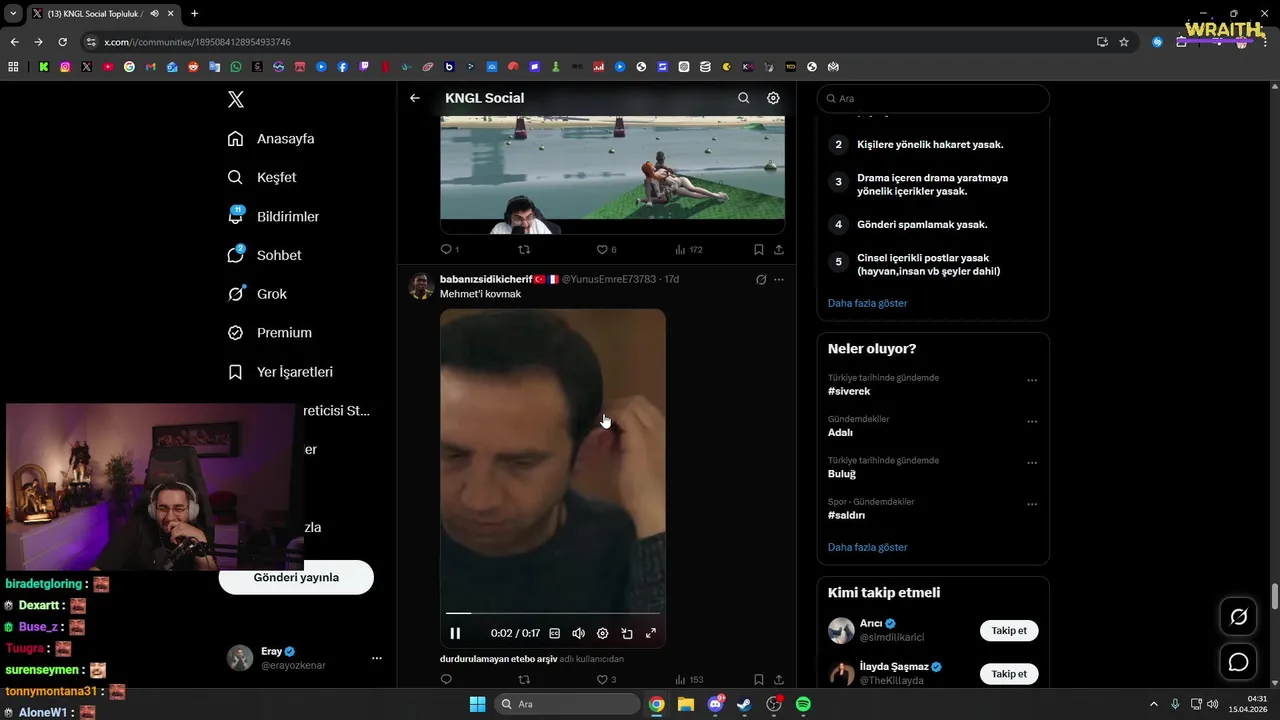
Task: Bookmark the post with 153 views
Action: [758, 679]
